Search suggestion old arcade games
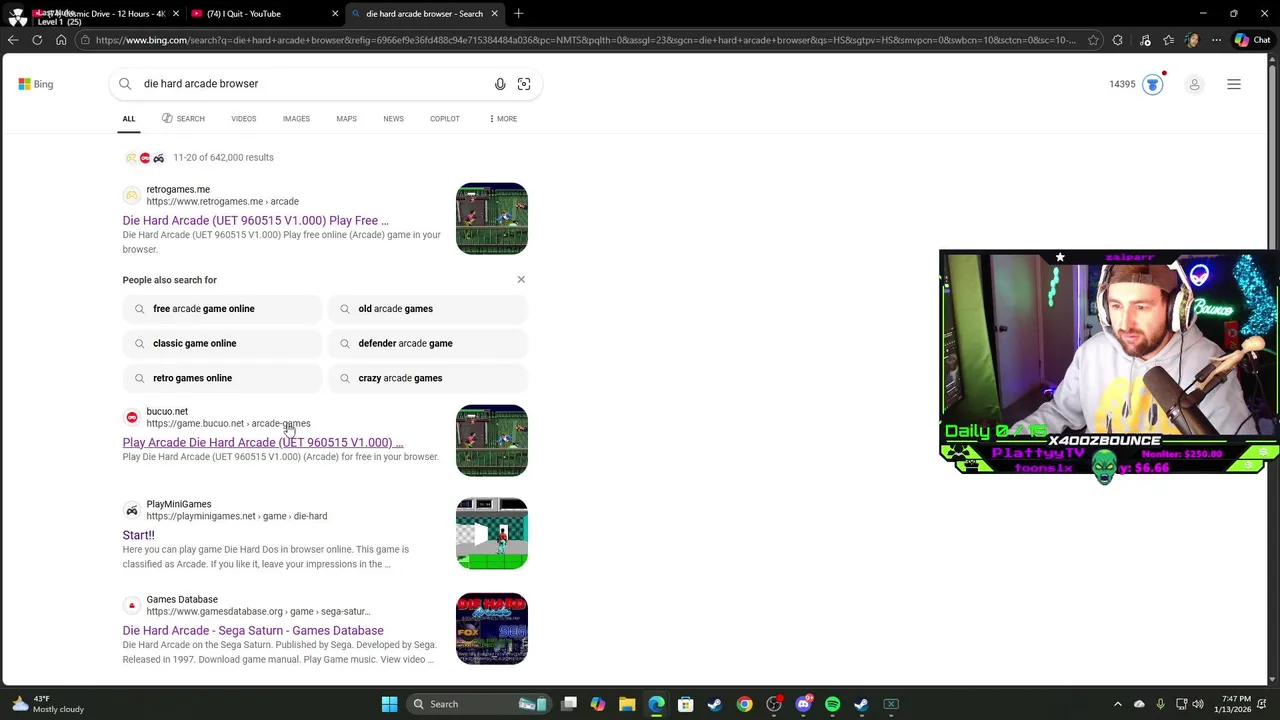 point(428,309)
